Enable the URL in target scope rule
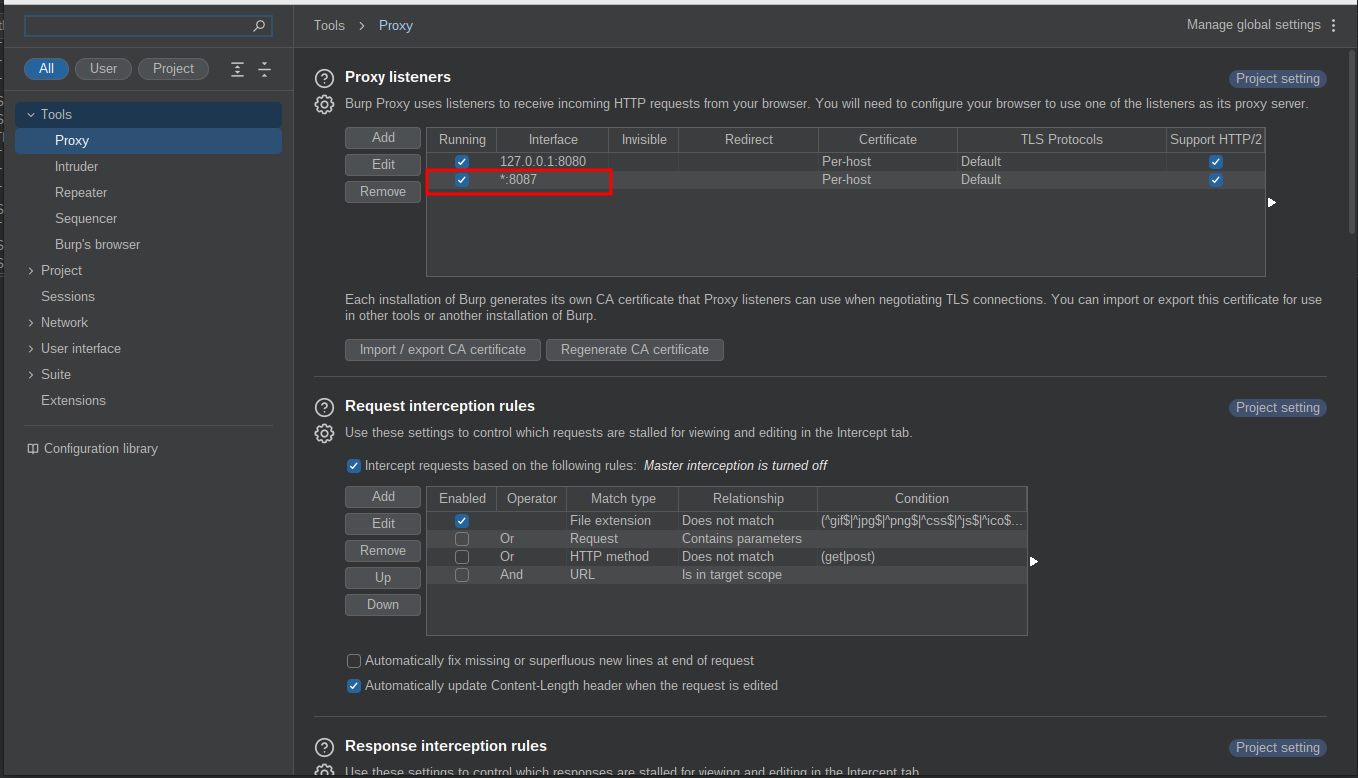This screenshot has width=1358, height=778. click(x=462, y=575)
